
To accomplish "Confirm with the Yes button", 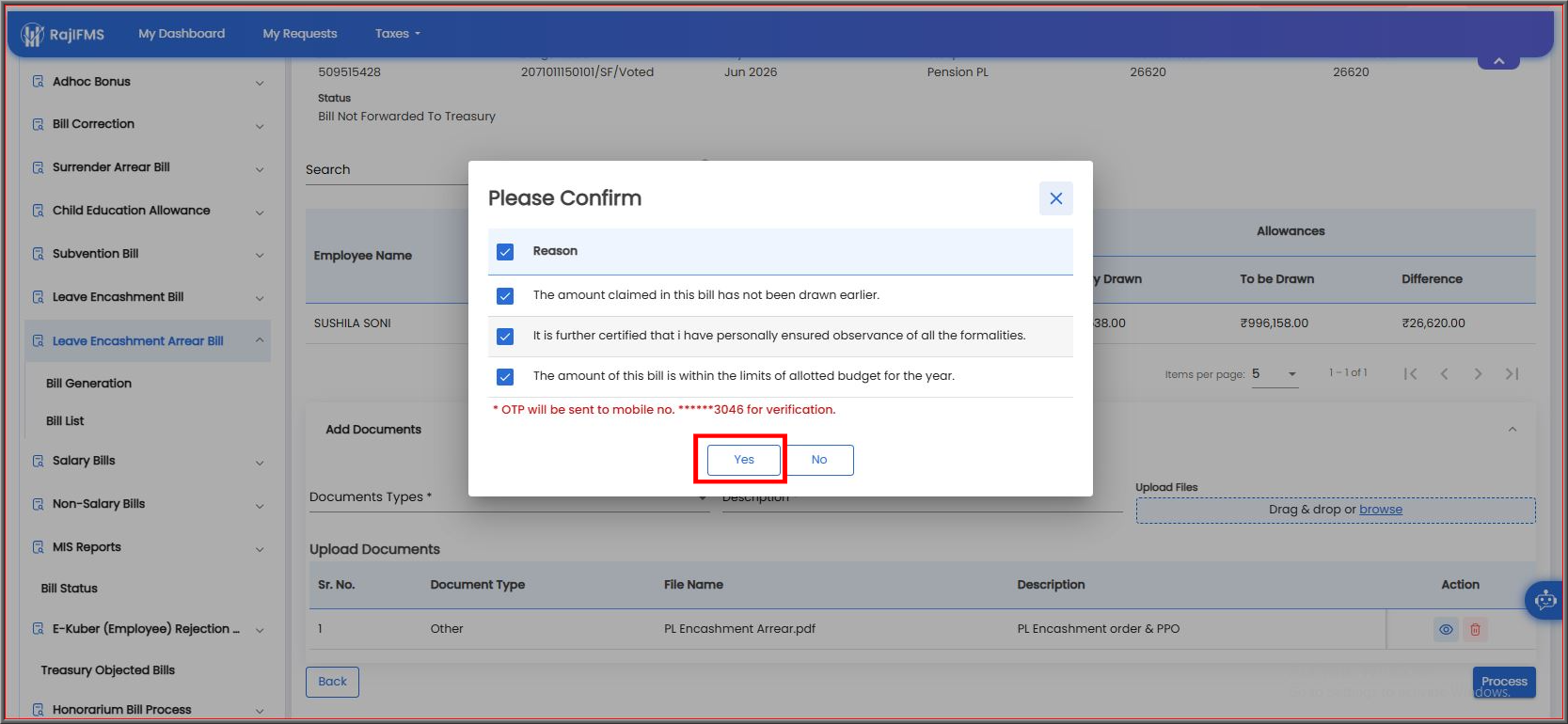I will coord(744,460).
